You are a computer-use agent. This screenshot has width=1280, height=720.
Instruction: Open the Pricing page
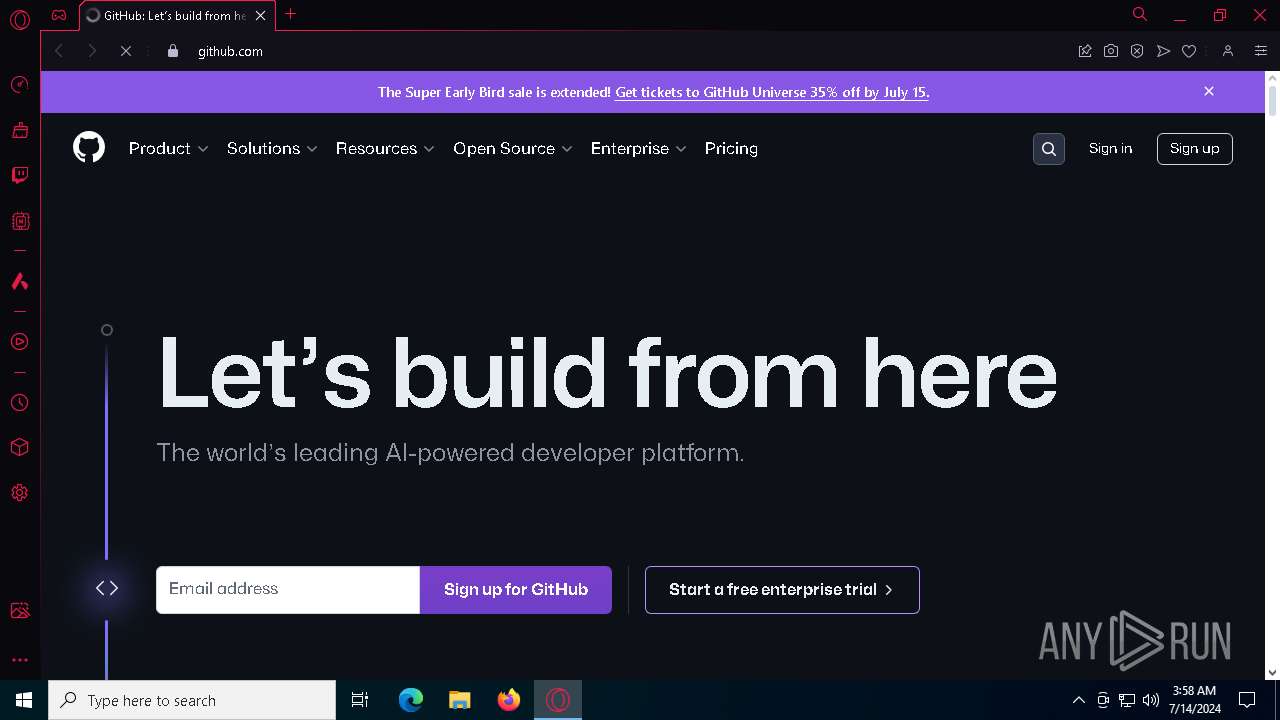click(x=731, y=148)
